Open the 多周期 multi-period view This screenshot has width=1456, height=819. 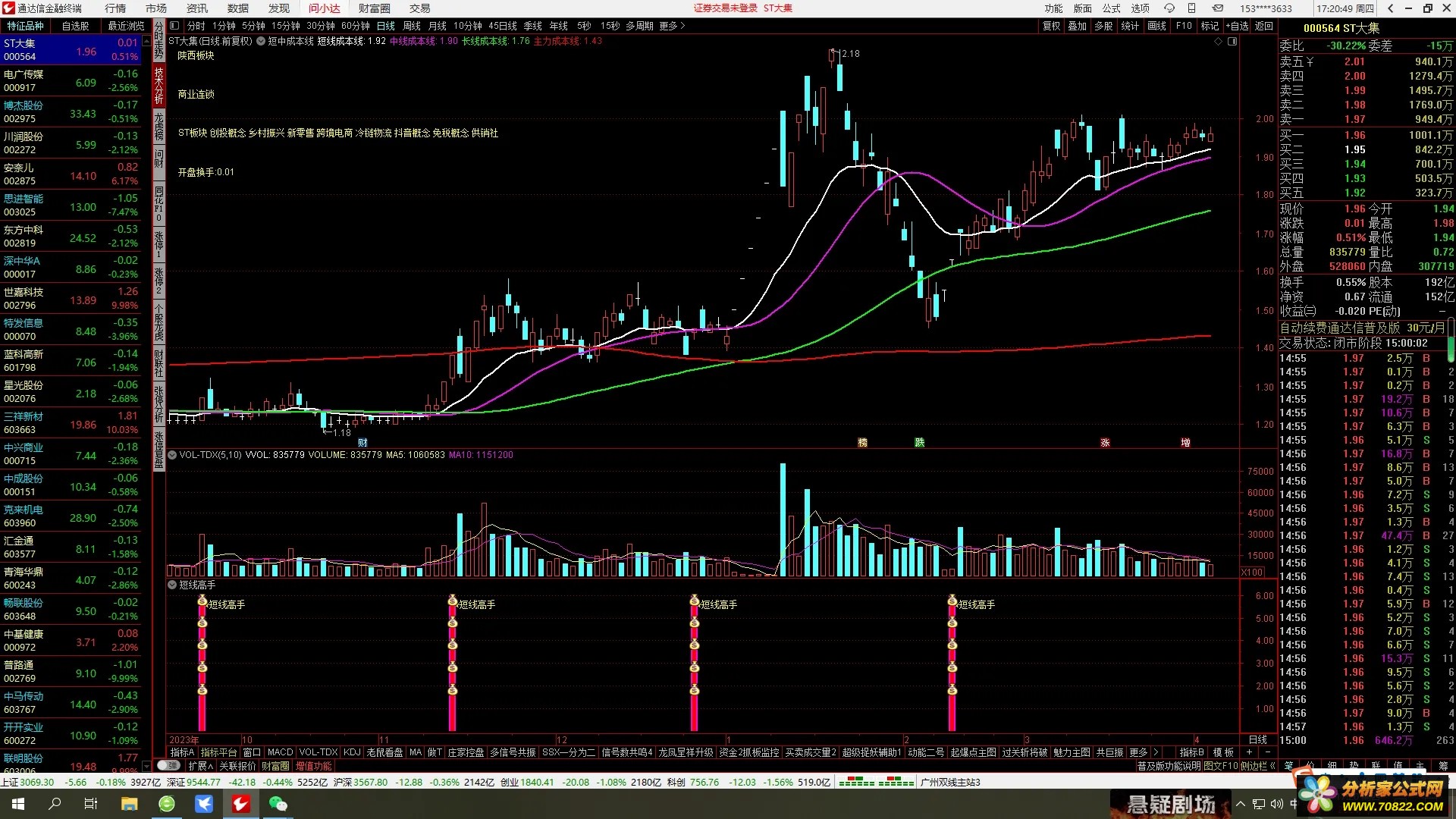pos(639,26)
